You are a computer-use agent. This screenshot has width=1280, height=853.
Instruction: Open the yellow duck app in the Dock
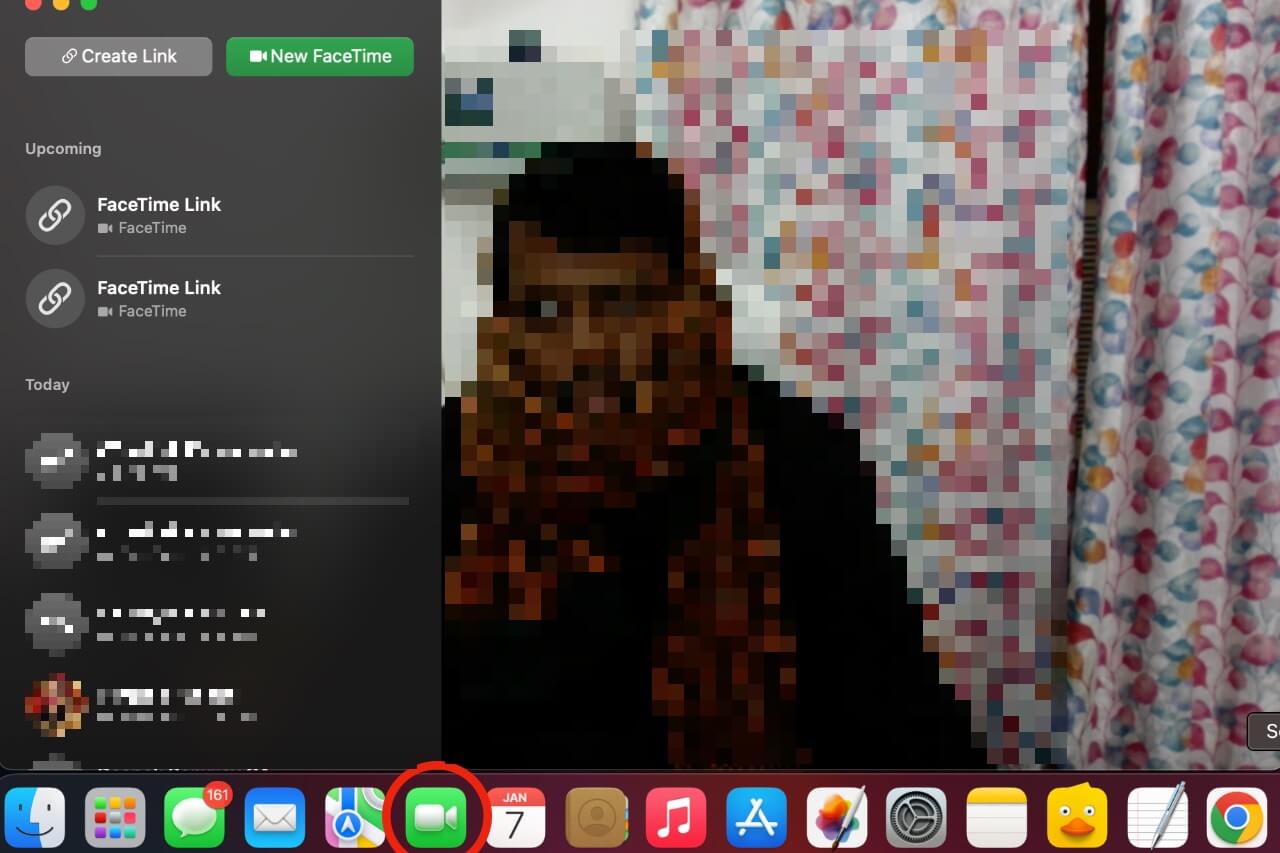point(1077,816)
